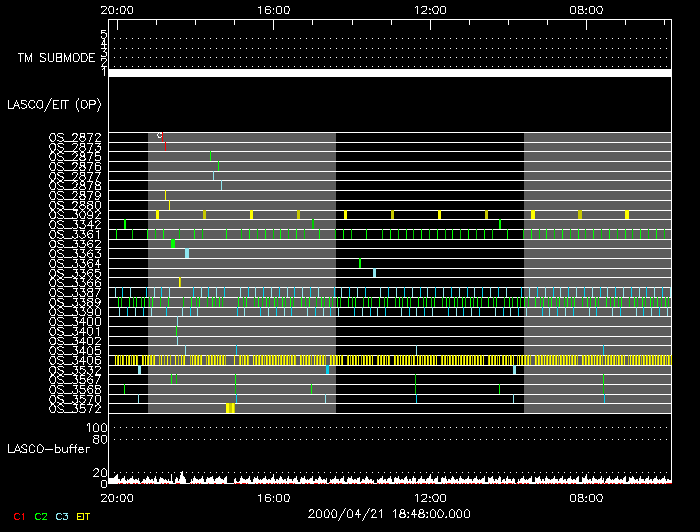Click the 2000/04/21 18:48:00.000 timestamp
The height and width of the screenshot is (532, 700).
388,512
